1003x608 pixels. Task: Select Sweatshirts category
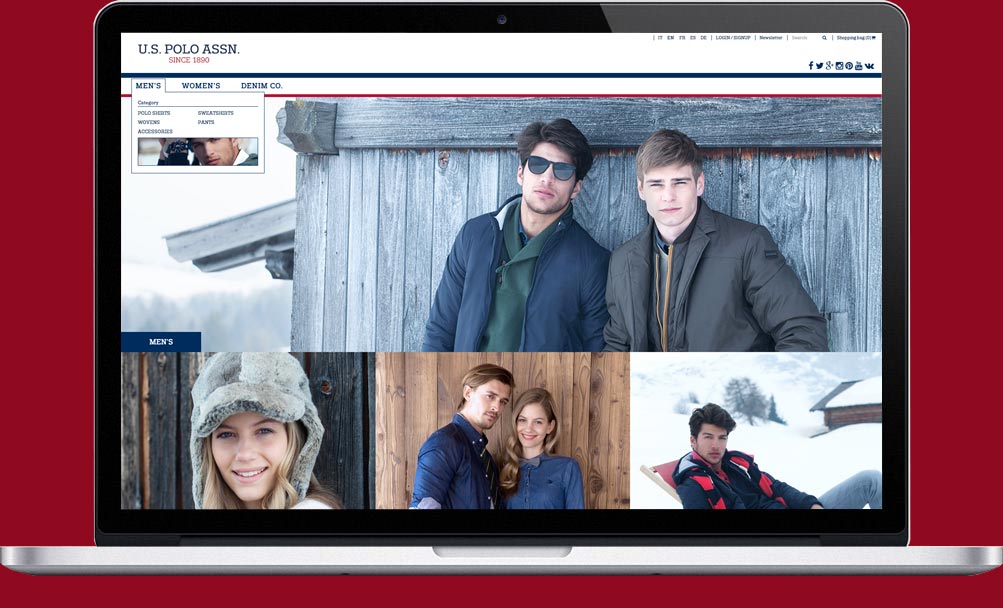pyautogui.click(x=215, y=113)
